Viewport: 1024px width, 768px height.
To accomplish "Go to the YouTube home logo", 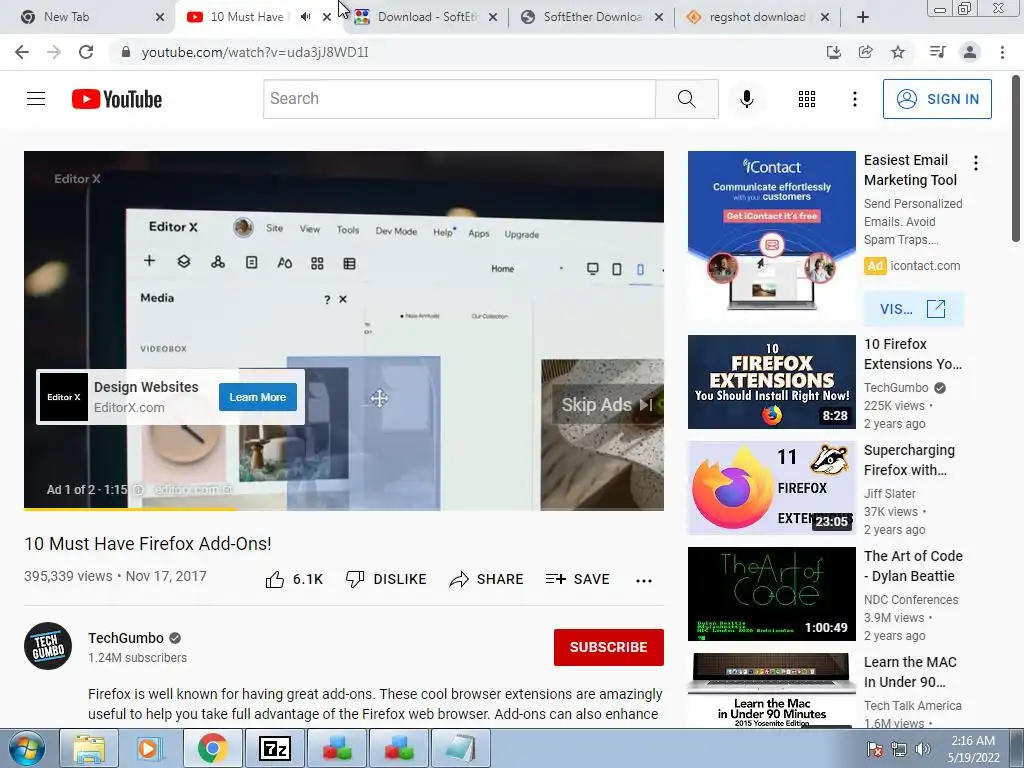I will [117, 99].
